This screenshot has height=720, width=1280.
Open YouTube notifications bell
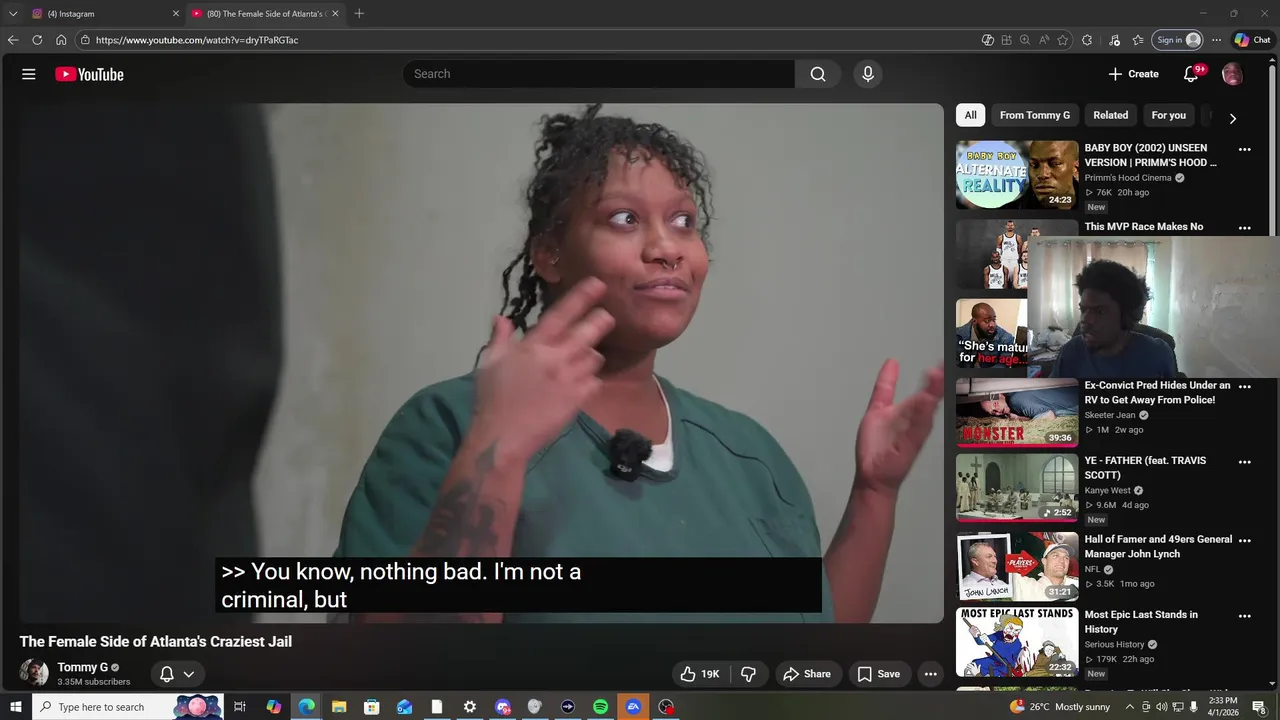click(1191, 74)
